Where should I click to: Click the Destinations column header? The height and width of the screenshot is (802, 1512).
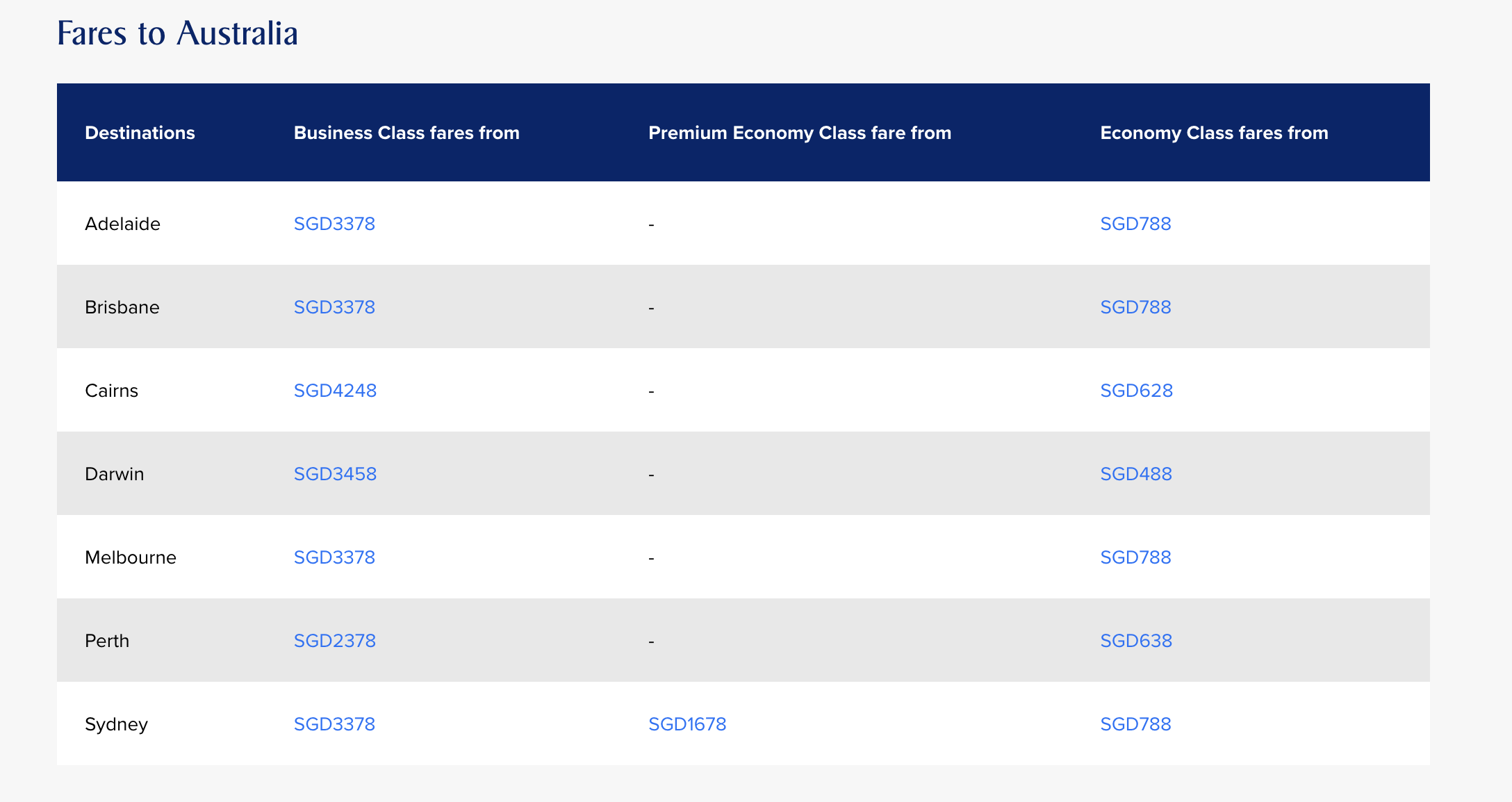pos(140,133)
